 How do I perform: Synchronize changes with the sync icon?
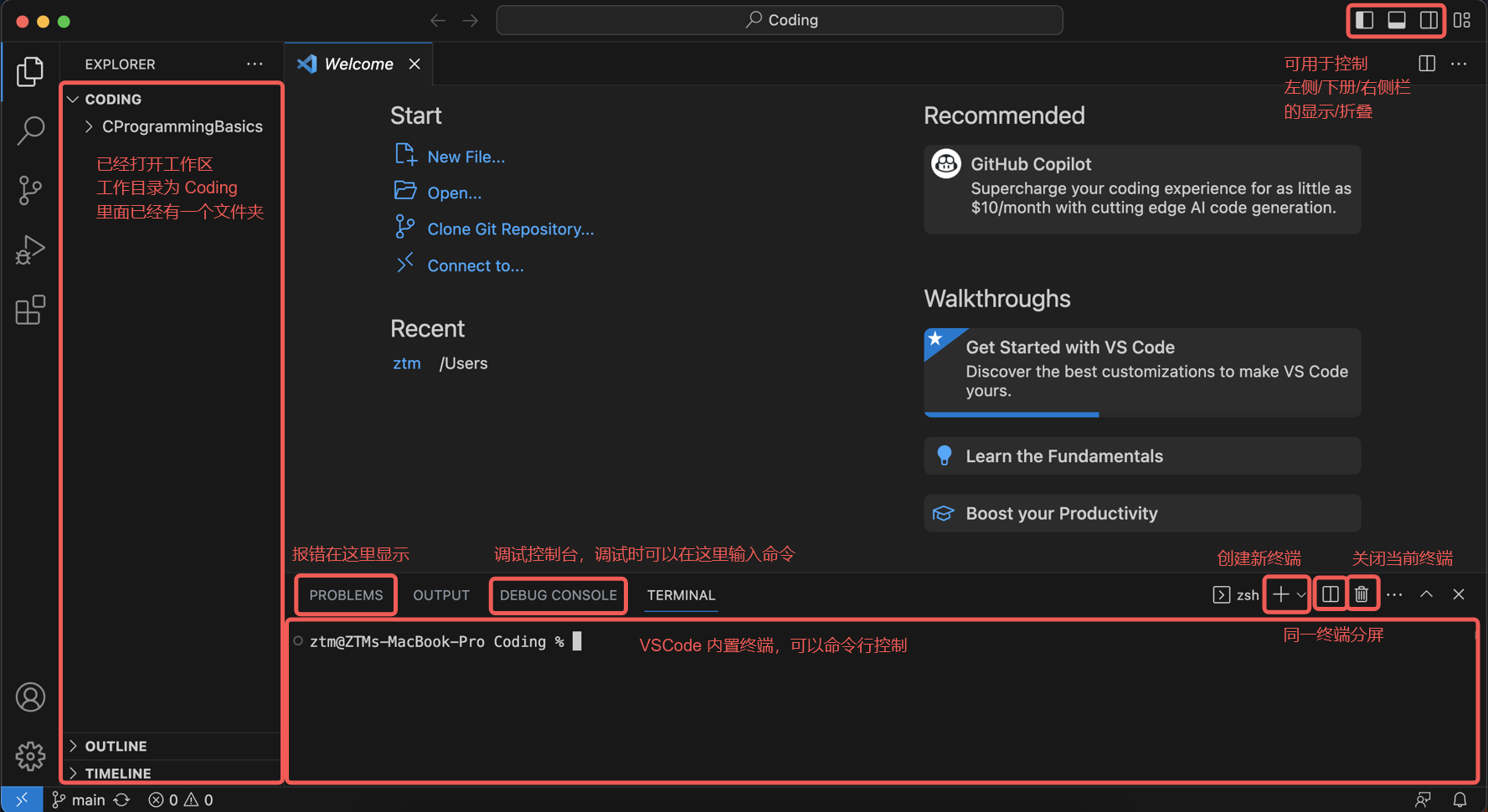click(x=122, y=799)
